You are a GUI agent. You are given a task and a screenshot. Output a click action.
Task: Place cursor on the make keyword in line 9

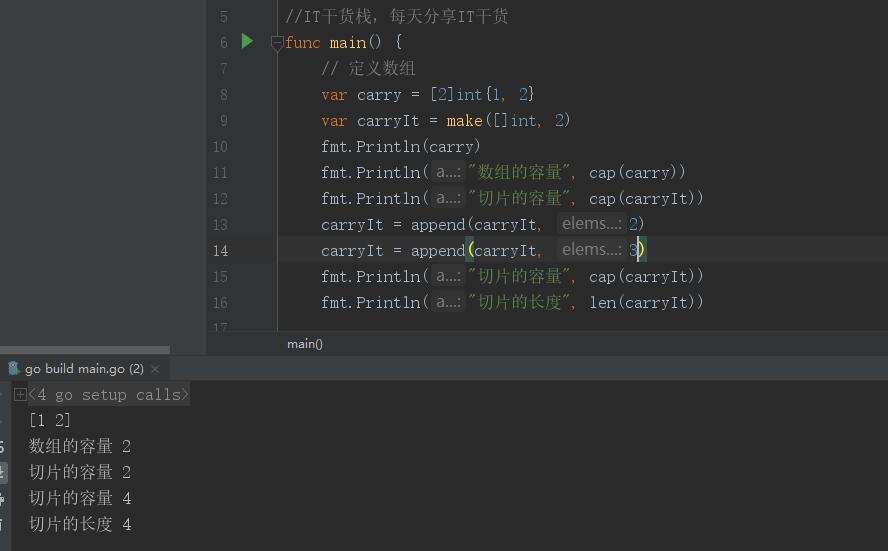click(464, 121)
